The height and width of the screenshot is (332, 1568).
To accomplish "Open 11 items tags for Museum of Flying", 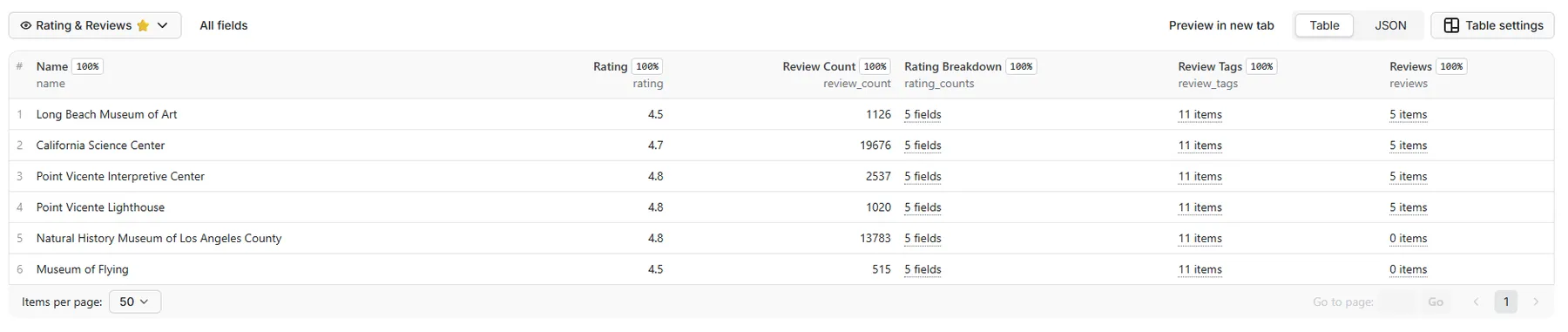I will (1200, 269).
